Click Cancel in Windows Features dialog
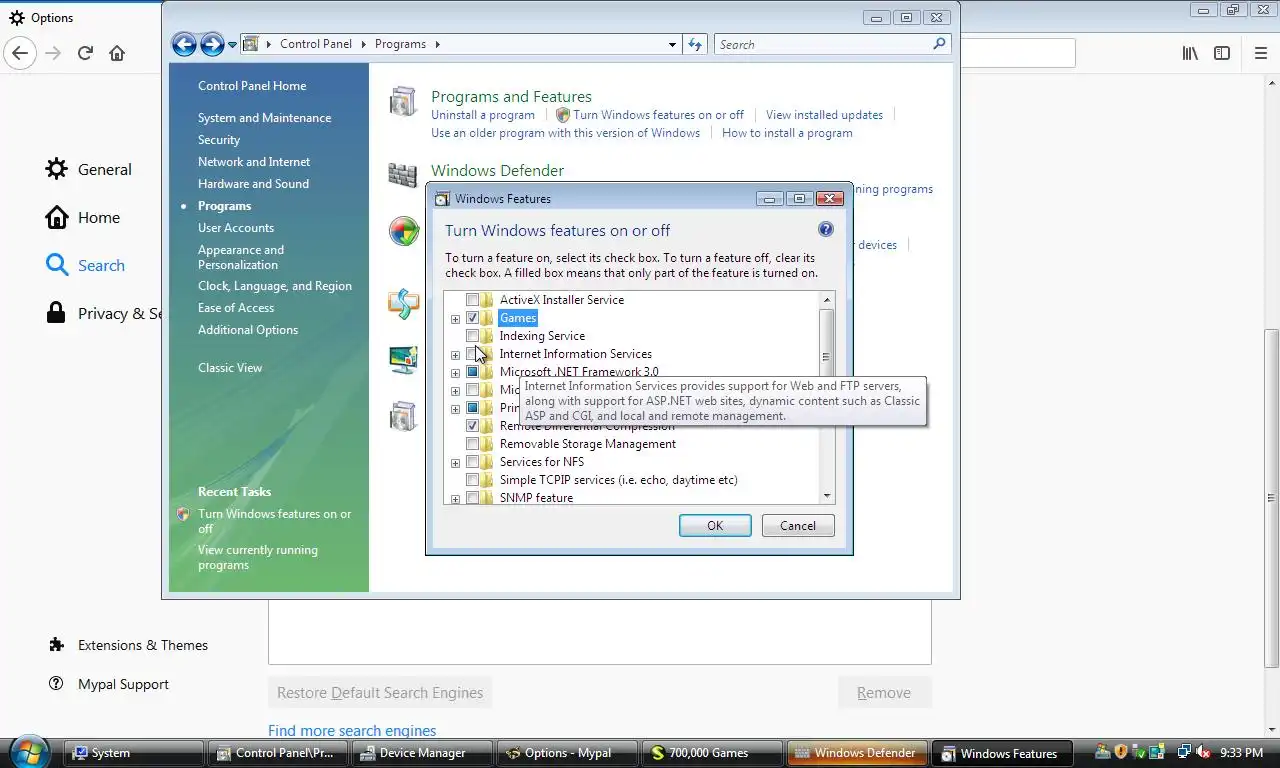 click(798, 526)
